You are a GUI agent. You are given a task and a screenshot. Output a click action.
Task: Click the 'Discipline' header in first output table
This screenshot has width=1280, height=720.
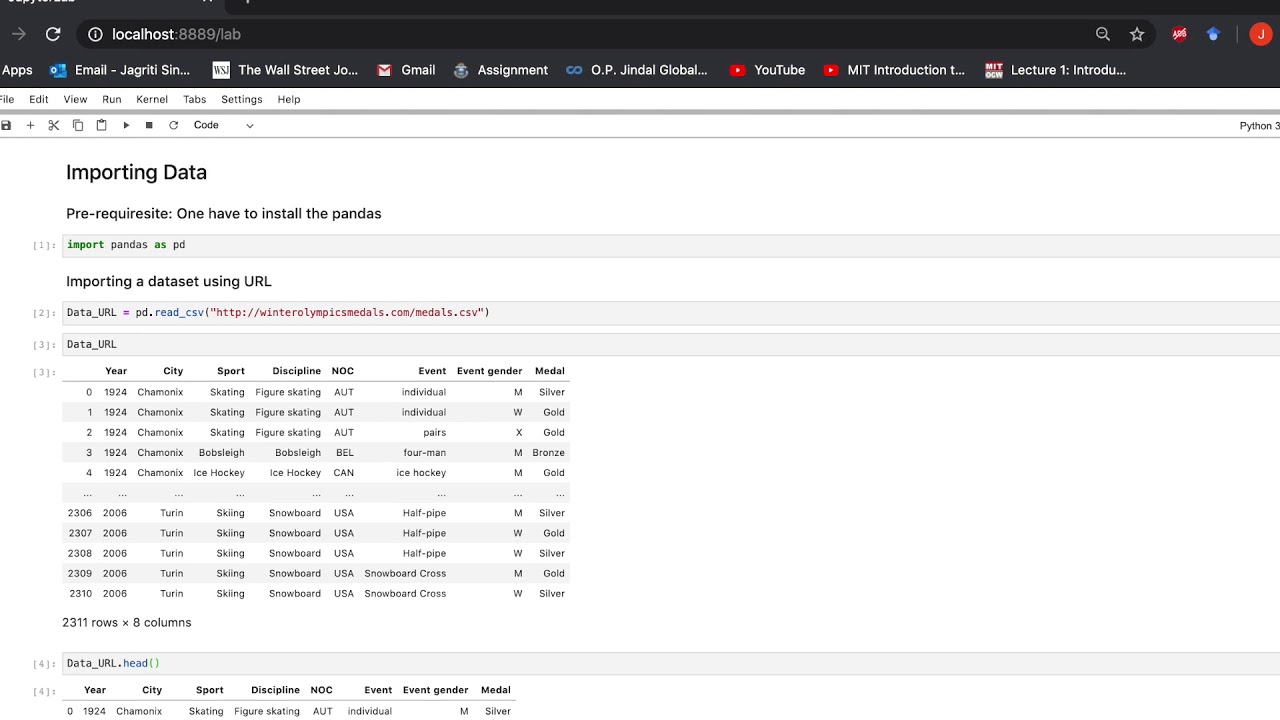click(296, 371)
